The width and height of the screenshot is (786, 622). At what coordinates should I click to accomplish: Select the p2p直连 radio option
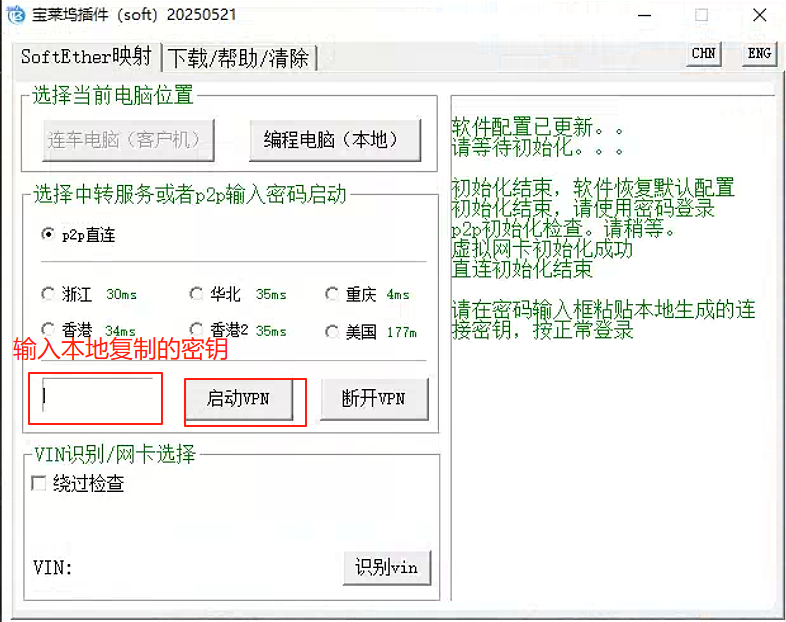[x=48, y=234]
